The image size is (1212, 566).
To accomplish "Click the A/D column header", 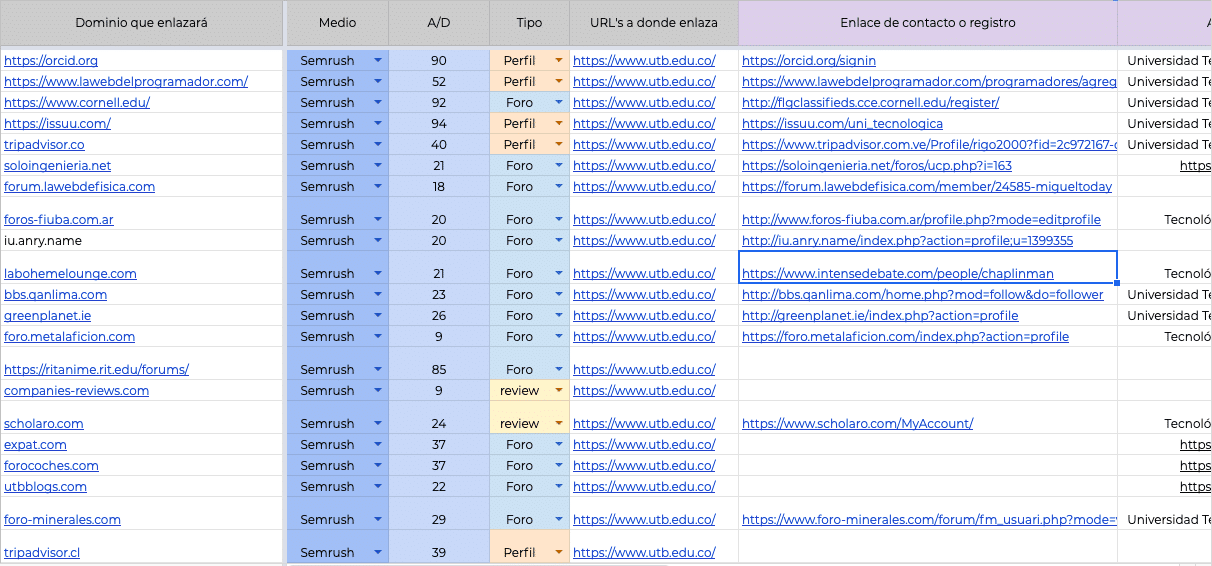I will pyautogui.click(x=438, y=22).
